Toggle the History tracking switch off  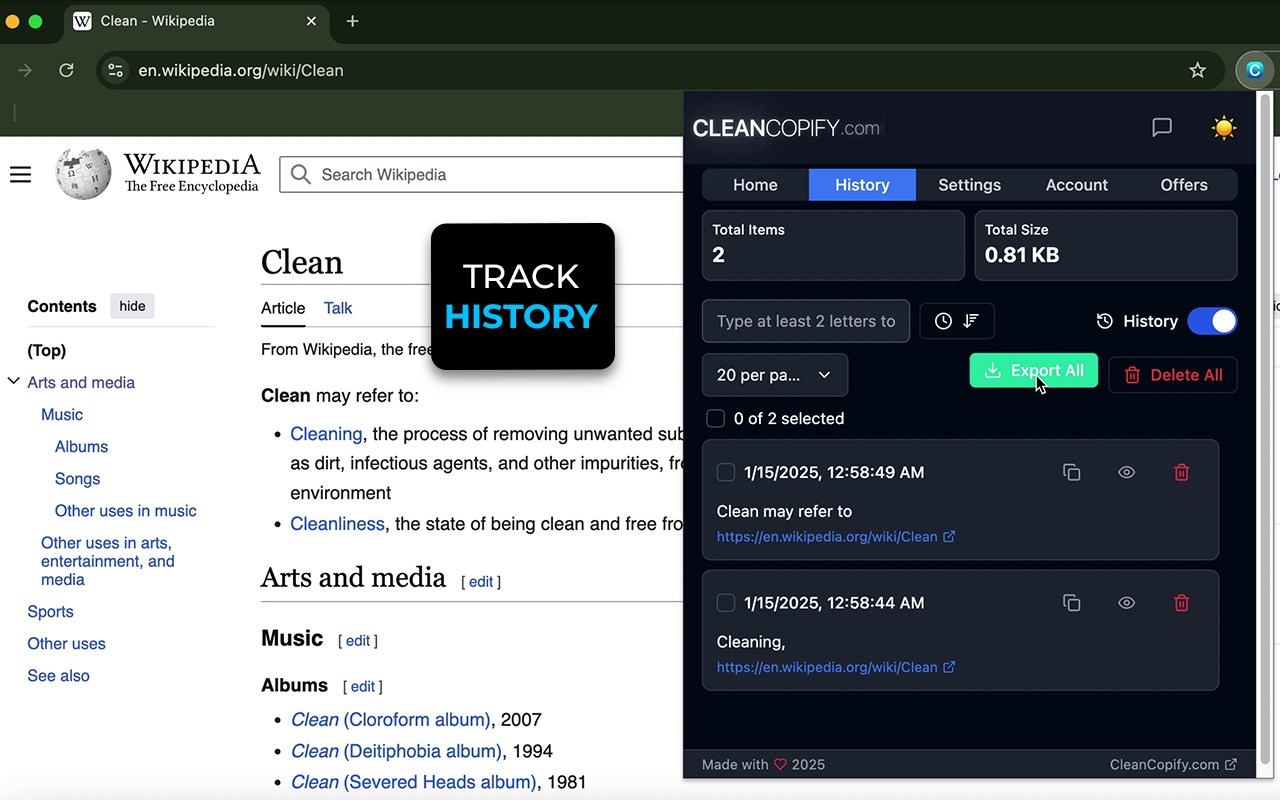click(1212, 321)
